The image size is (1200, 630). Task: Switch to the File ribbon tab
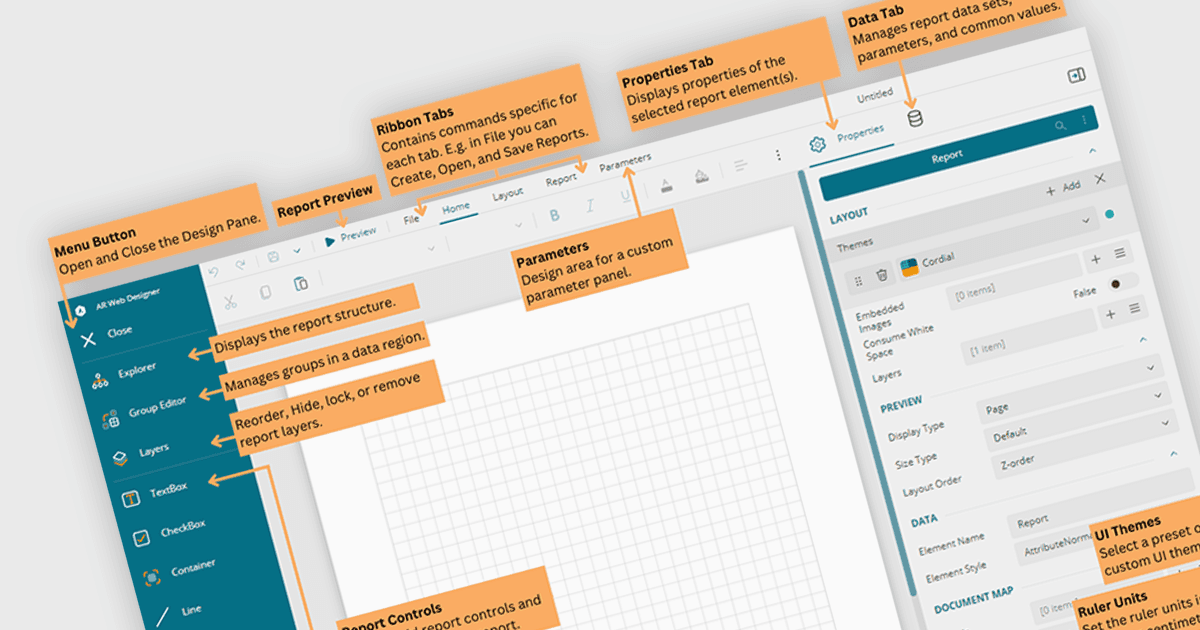[411, 218]
